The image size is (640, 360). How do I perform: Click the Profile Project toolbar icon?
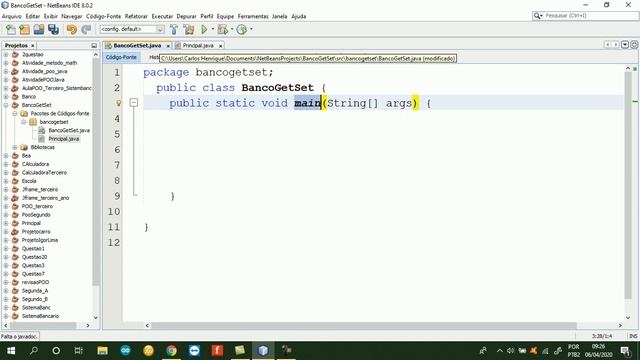click(x=242, y=29)
